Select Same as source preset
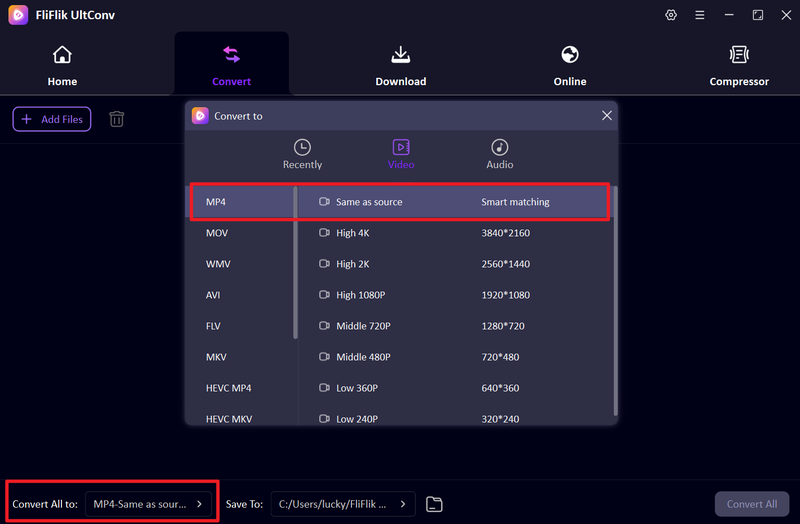The width and height of the screenshot is (800, 524). coord(454,202)
